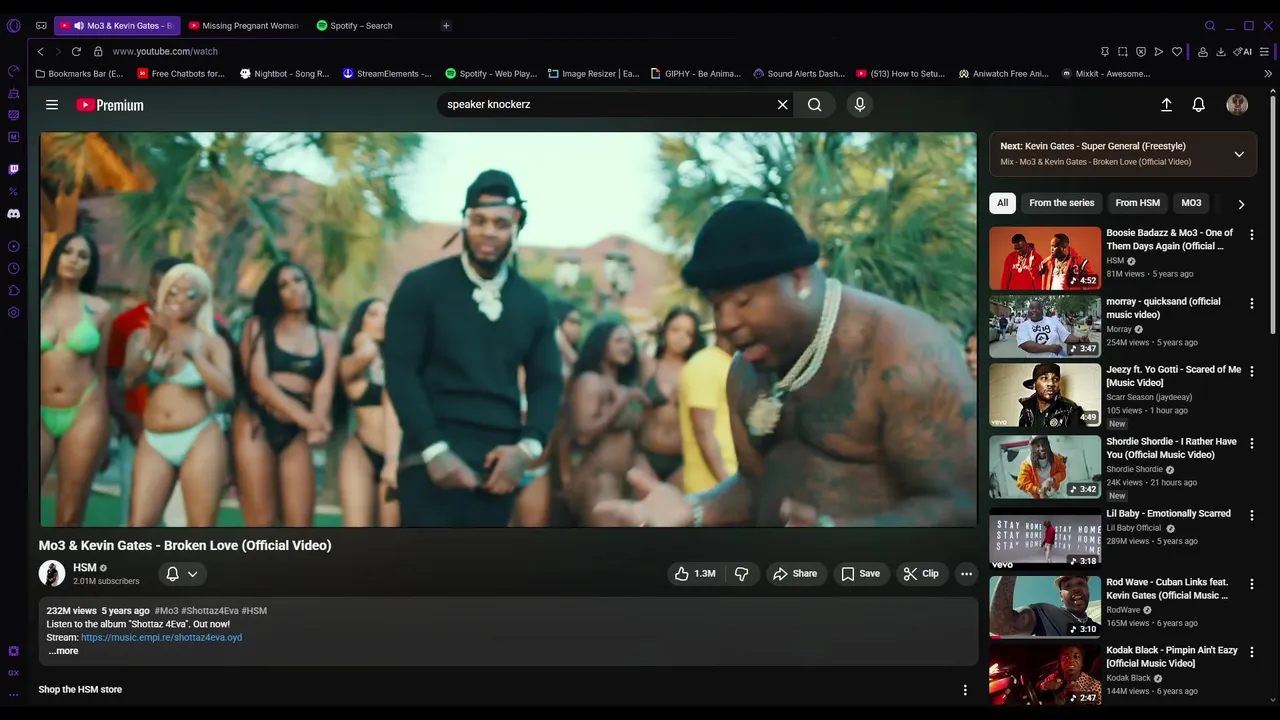Open settings gear in Opera sidebar
Screen dimensions: 1280x720
[x=13, y=312]
